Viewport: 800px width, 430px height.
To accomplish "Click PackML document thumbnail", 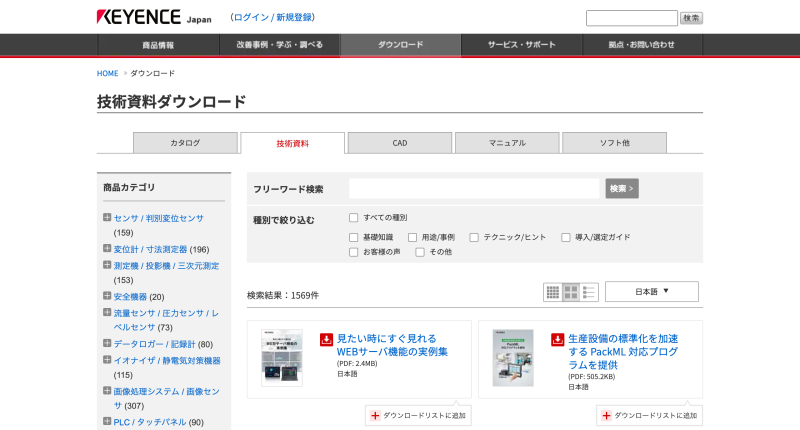I will pos(513,358).
